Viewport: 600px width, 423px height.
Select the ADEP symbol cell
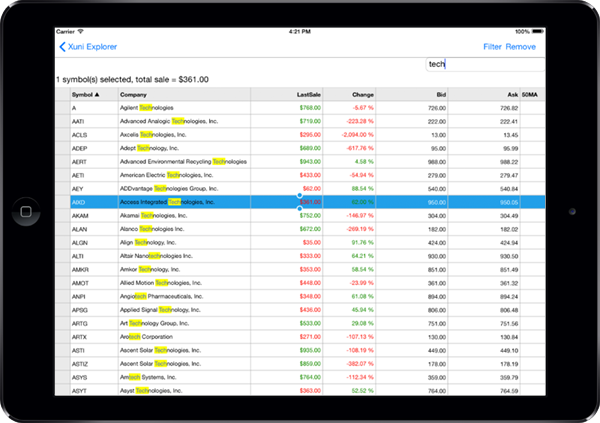[94, 148]
